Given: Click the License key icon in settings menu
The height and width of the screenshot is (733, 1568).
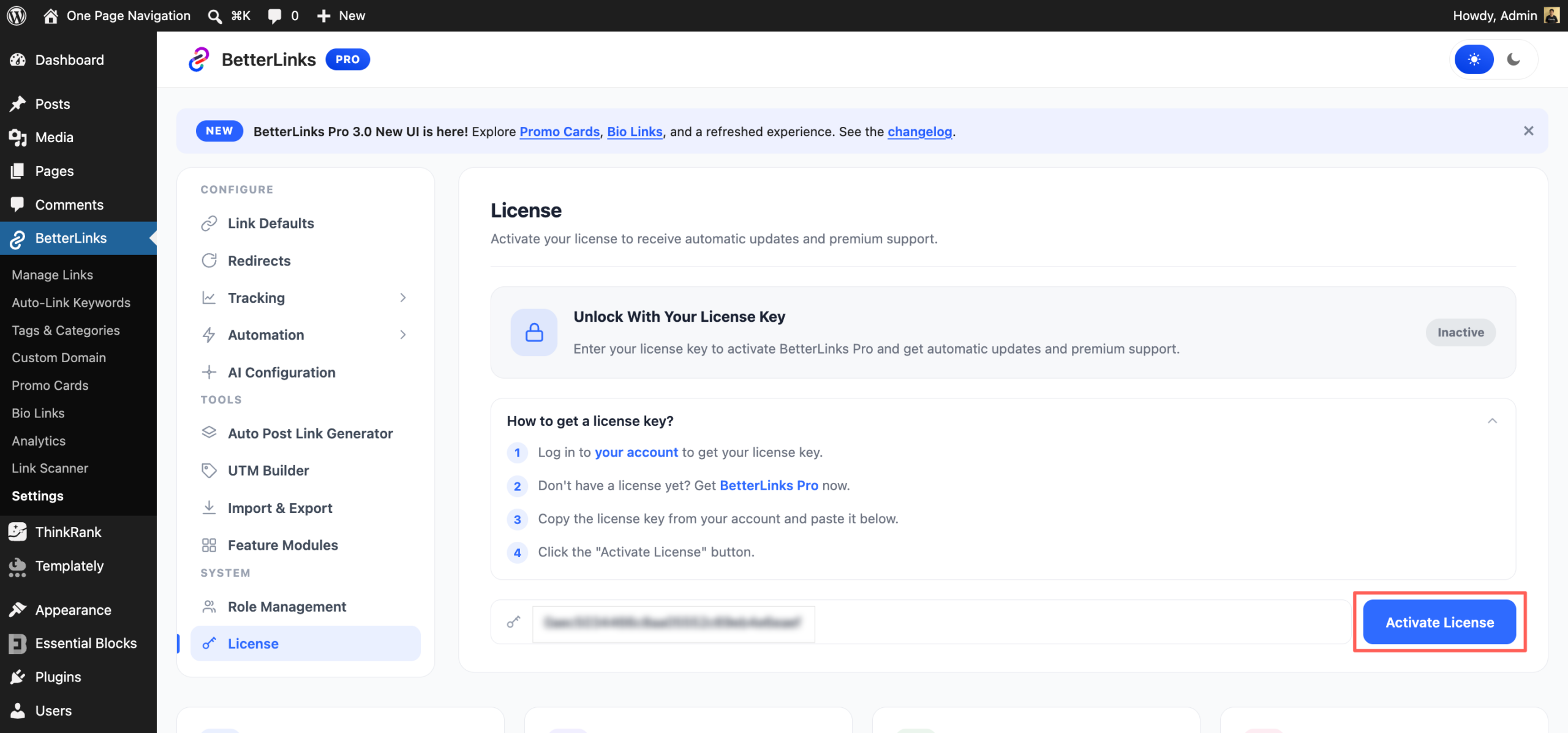Looking at the screenshot, I should [x=209, y=643].
